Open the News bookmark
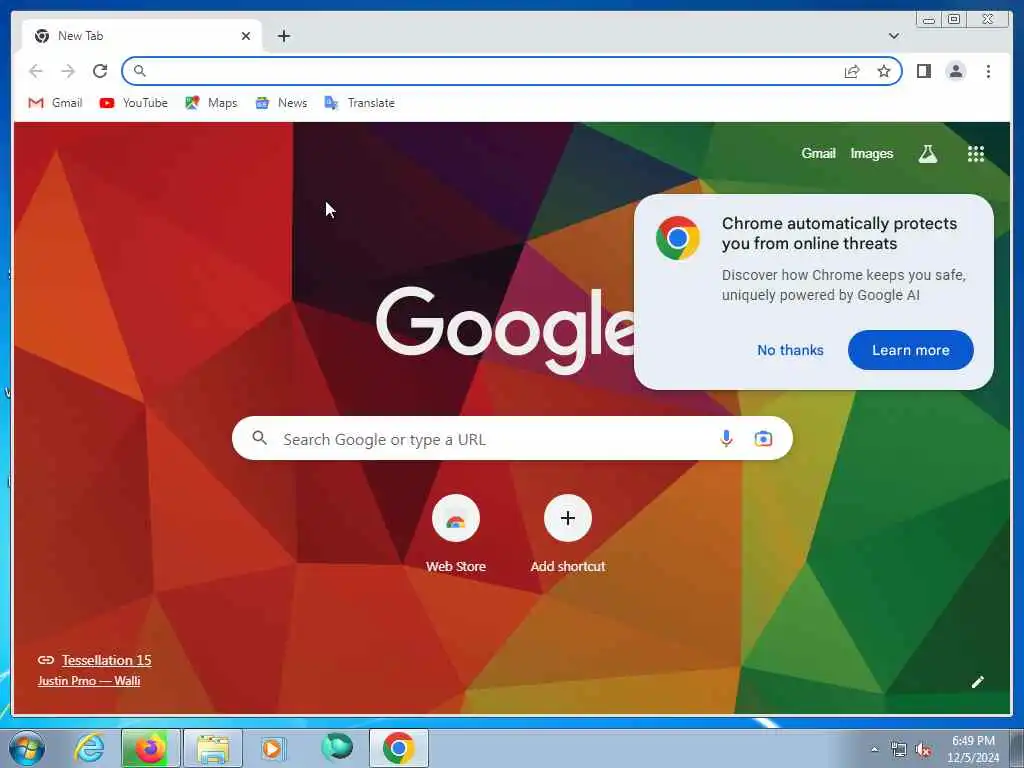 click(281, 103)
